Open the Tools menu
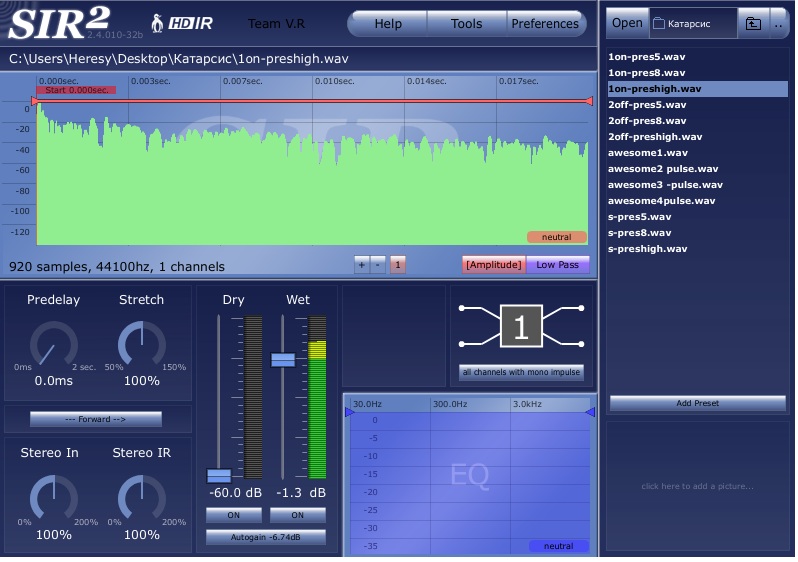Viewport: 798px width, 562px height. (x=466, y=24)
